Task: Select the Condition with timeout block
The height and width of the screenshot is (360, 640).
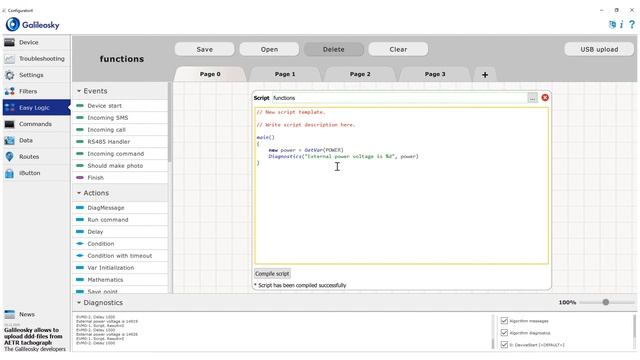Action: coord(120,256)
